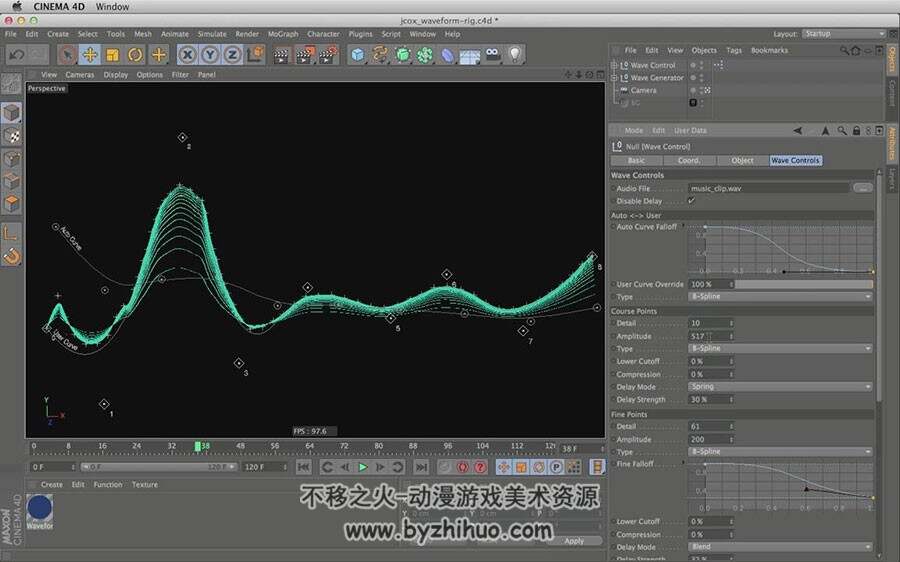The height and width of the screenshot is (562, 900).
Task: Open the vertical Attributes side tab
Action: coord(893,144)
